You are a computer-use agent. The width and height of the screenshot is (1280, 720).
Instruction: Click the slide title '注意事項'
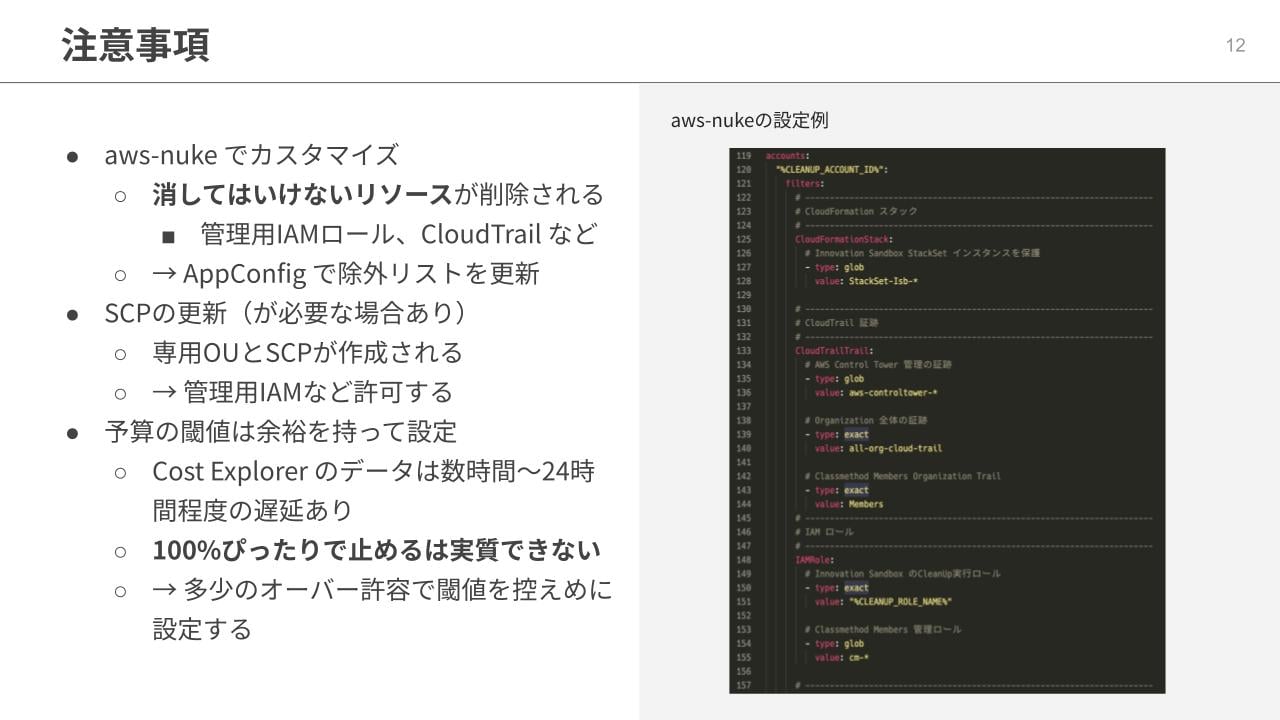click(135, 45)
